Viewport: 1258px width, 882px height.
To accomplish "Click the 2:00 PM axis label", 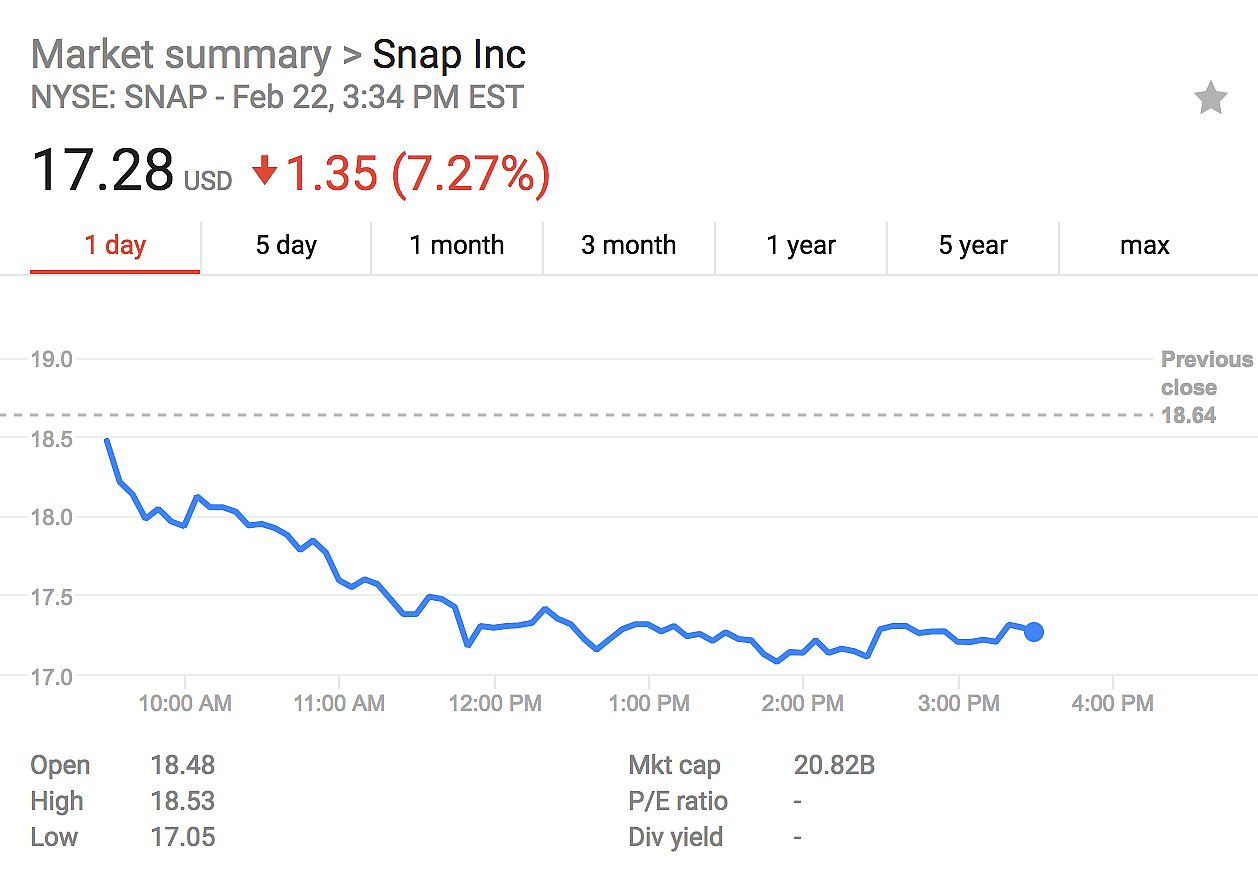I will tap(803, 703).
